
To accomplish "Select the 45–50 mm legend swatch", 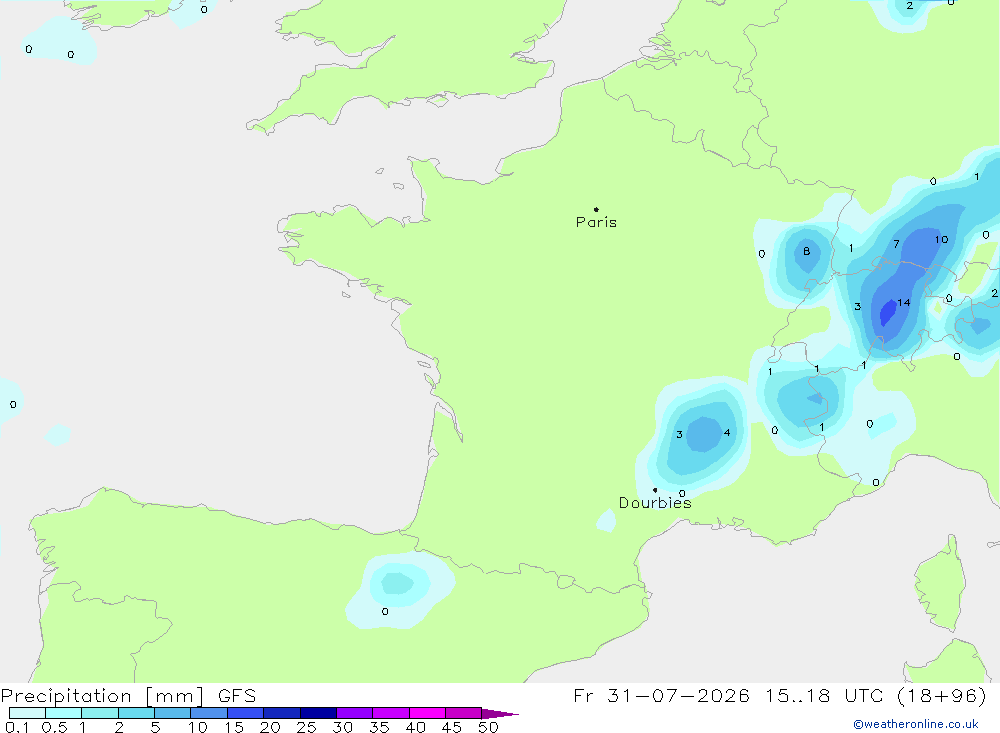I will pos(464,713).
